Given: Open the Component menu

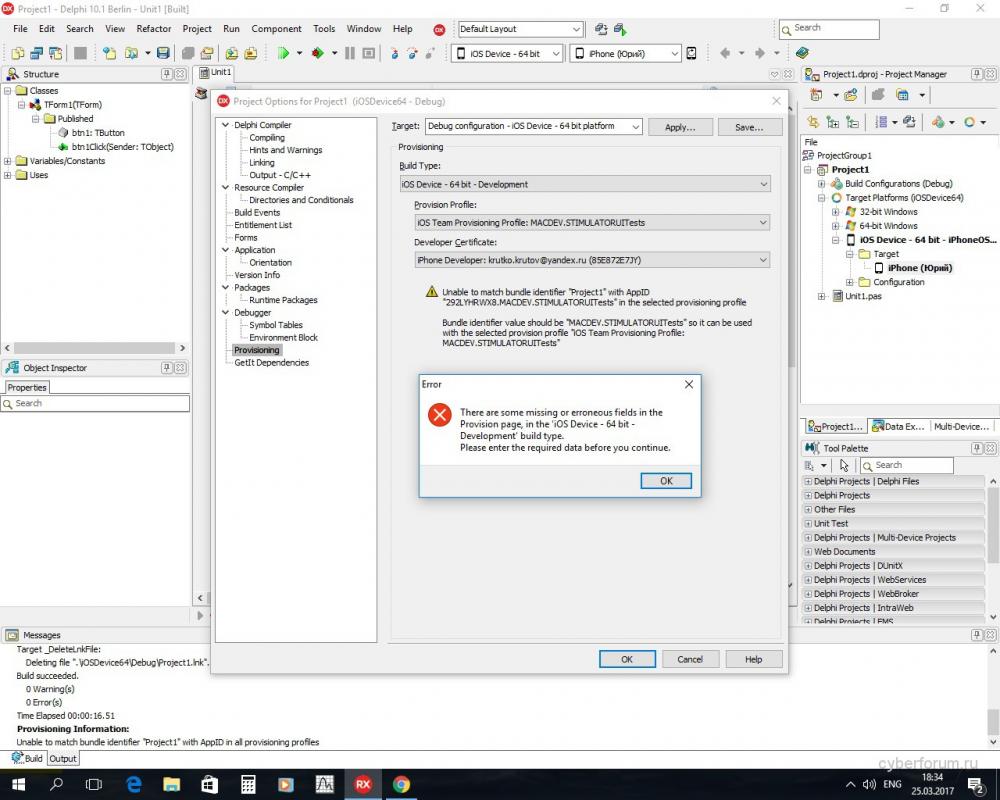Looking at the screenshot, I should click(276, 29).
